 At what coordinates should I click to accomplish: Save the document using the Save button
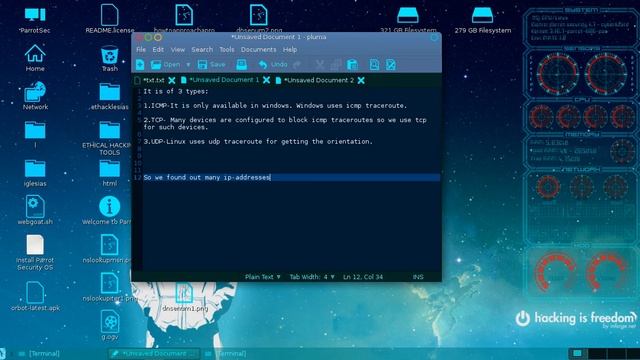(211, 64)
